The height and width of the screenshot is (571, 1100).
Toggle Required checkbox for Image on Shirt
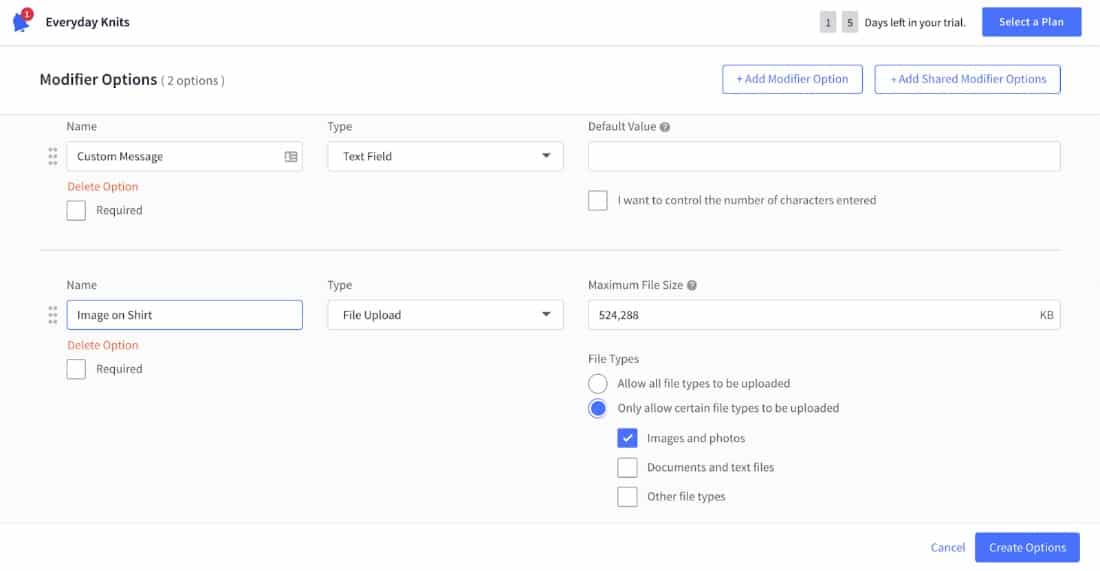pos(76,370)
